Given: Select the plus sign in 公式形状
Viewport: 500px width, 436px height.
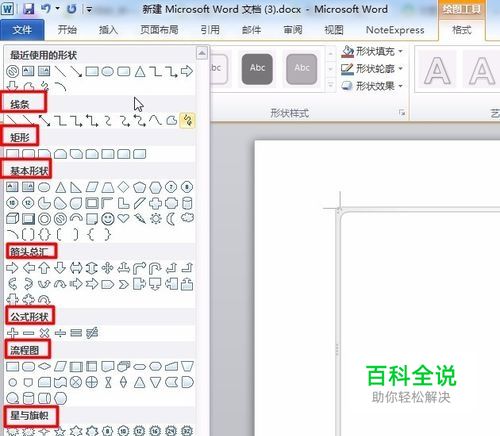Looking at the screenshot, I should 12,333.
